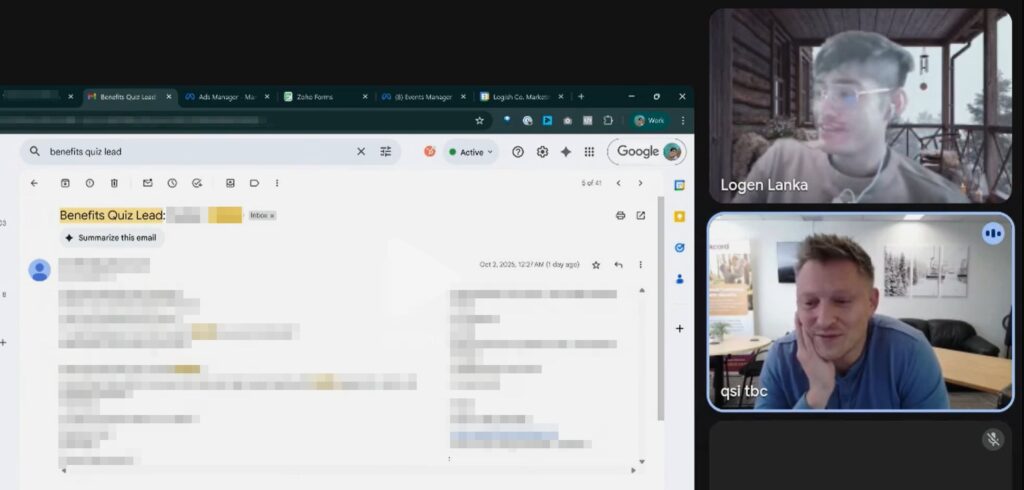This screenshot has height=490, width=1024.
Task: Toggle the muted microphone on bottom video tile
Action: point(992,439)
